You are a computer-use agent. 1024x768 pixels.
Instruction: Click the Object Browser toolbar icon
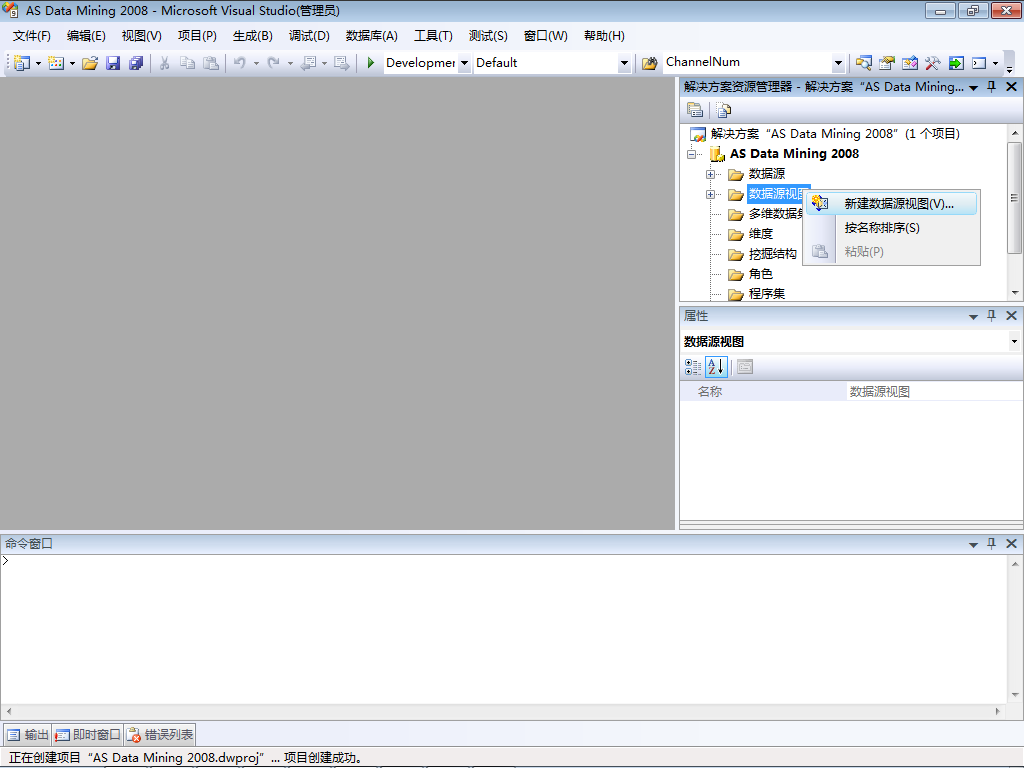pyautogui.click(x=909, y=63)
